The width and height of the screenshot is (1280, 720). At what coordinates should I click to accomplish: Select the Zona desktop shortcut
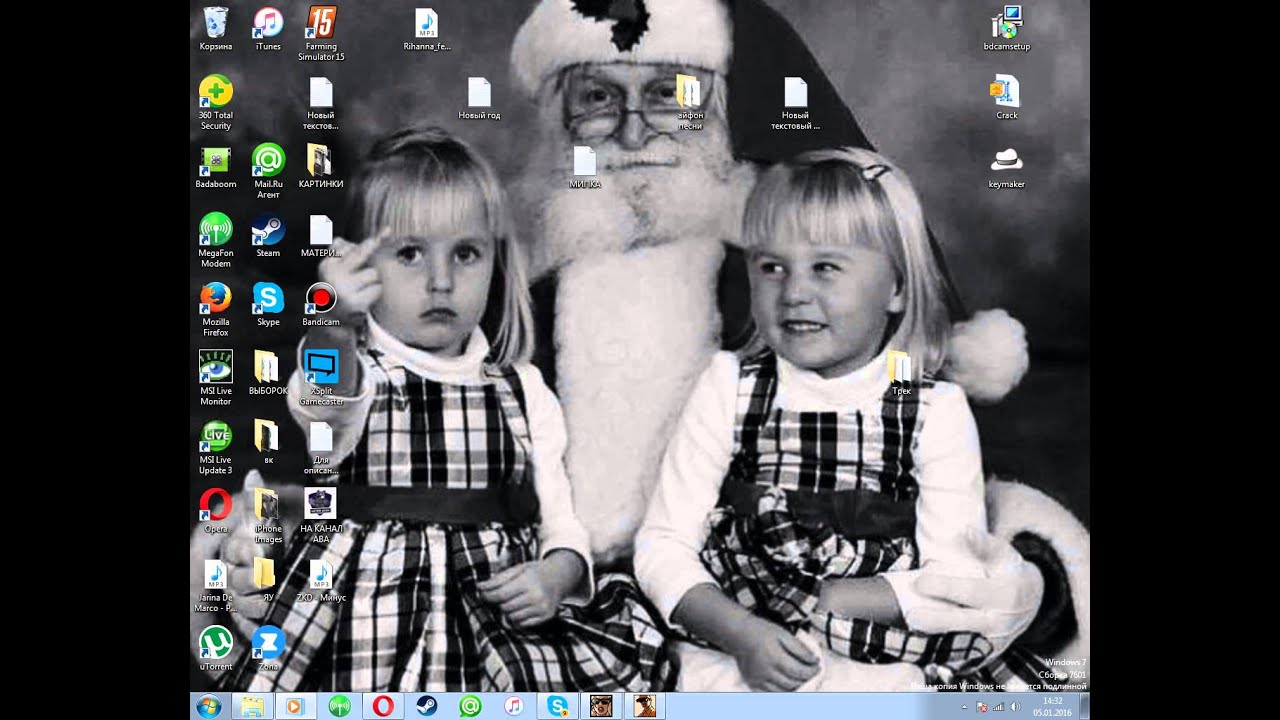(x=268, y=650)
